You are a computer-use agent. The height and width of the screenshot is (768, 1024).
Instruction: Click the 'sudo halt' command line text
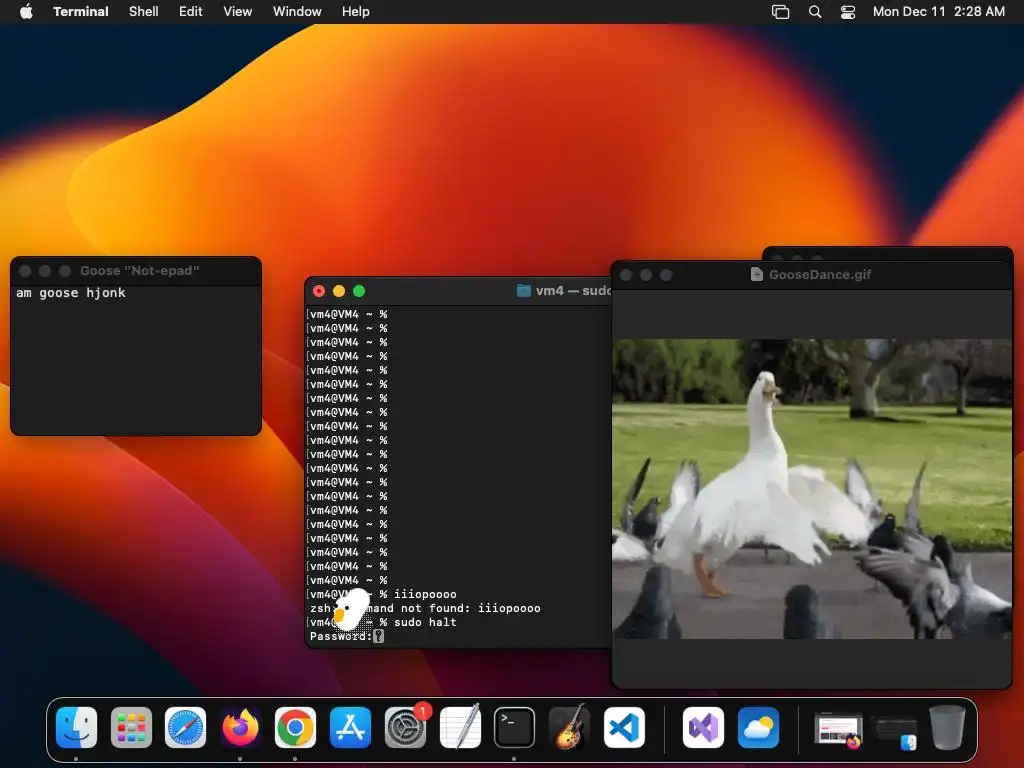pyautogui.click(x=425, y=622)
